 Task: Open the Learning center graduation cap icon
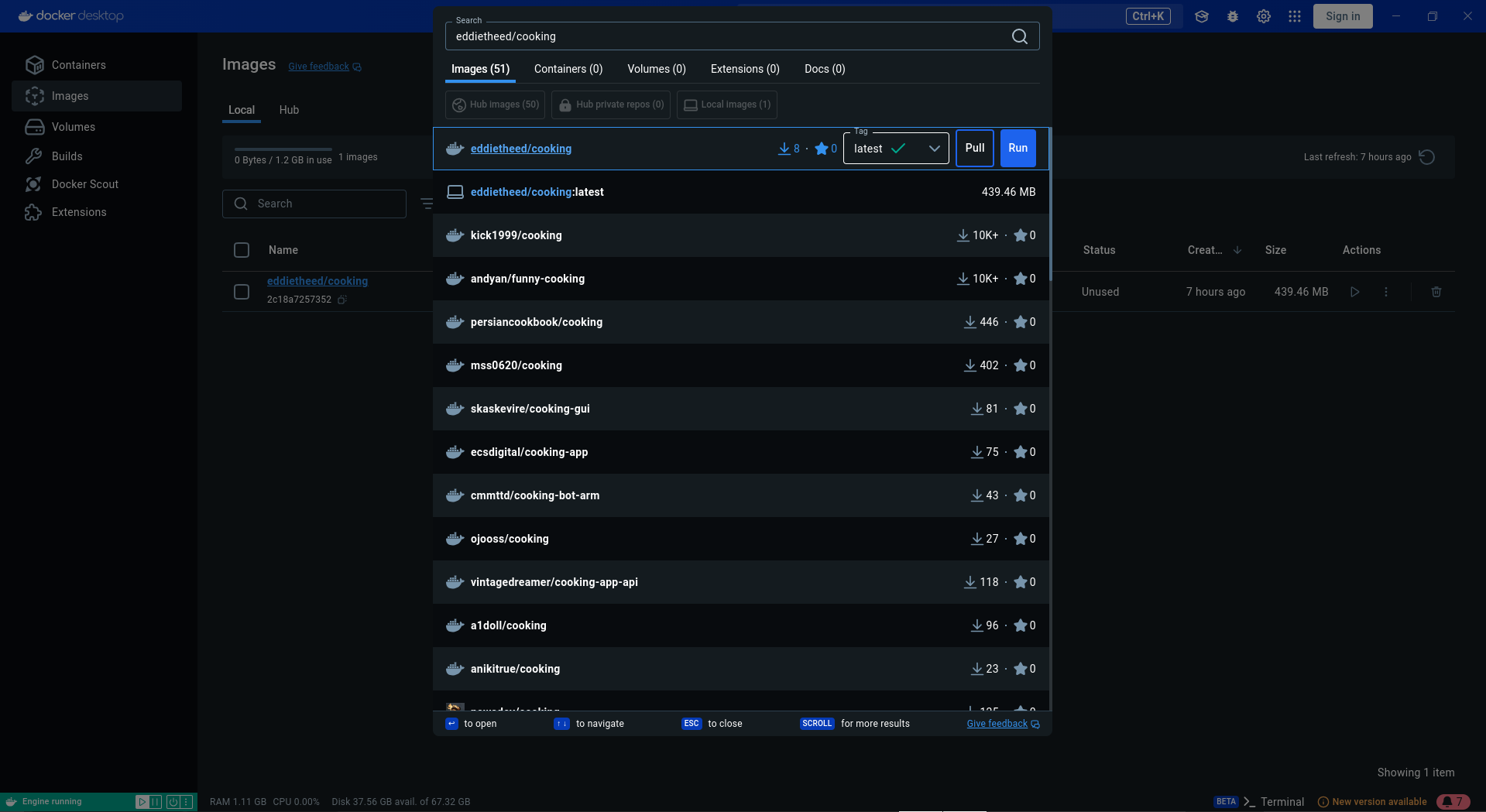[1202, 16]
